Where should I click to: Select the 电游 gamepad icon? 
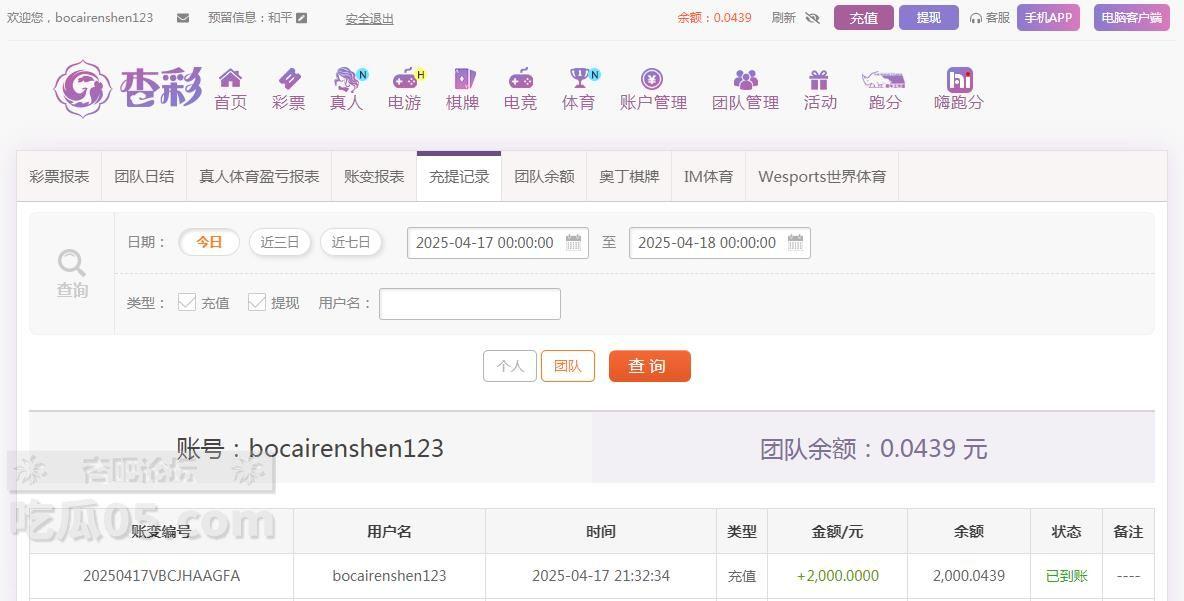click(x=404, y=79)
